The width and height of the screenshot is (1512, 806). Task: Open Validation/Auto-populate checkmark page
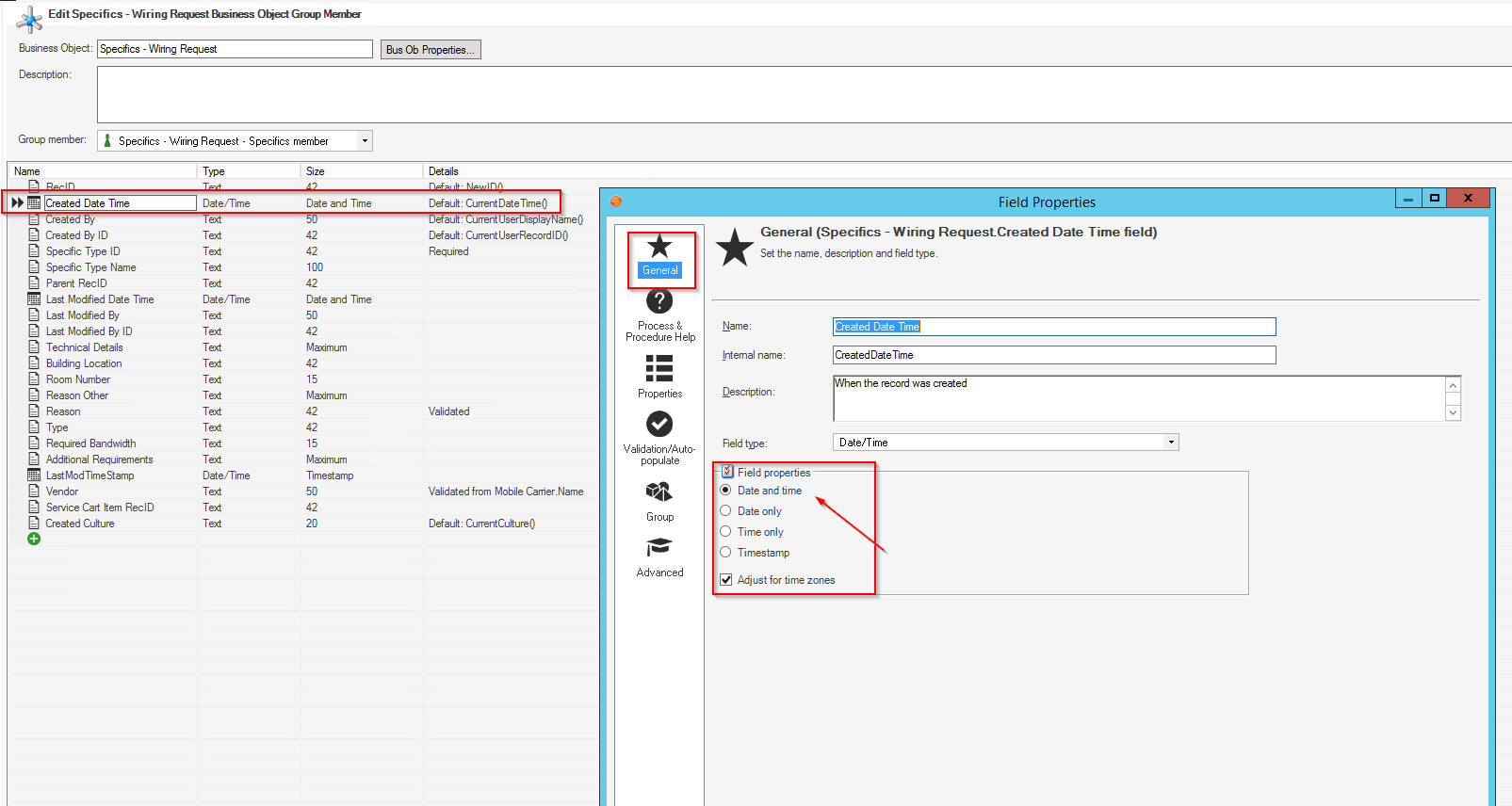(659, 437)
